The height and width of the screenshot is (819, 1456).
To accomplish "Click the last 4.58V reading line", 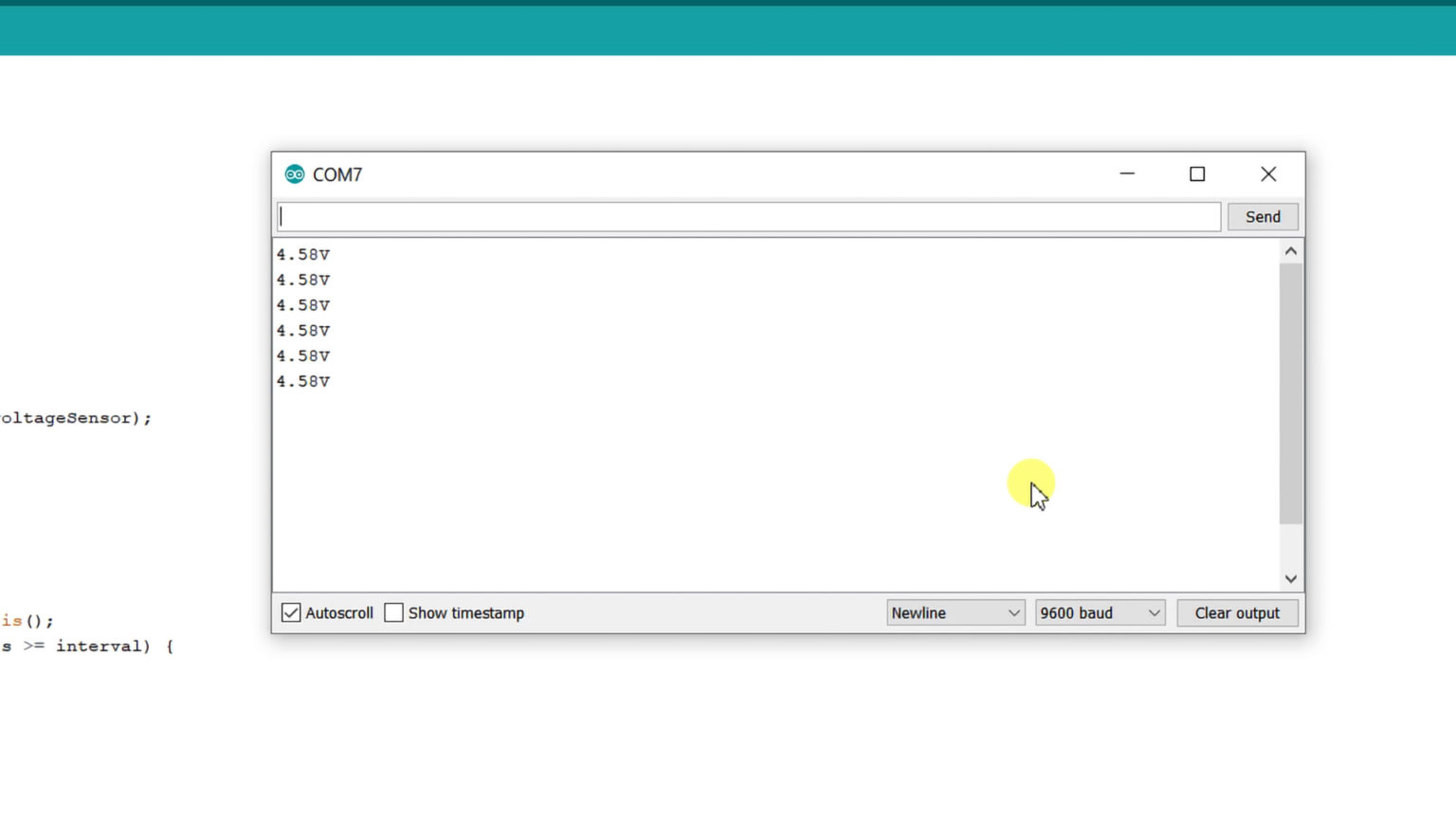I will point(303,382).
